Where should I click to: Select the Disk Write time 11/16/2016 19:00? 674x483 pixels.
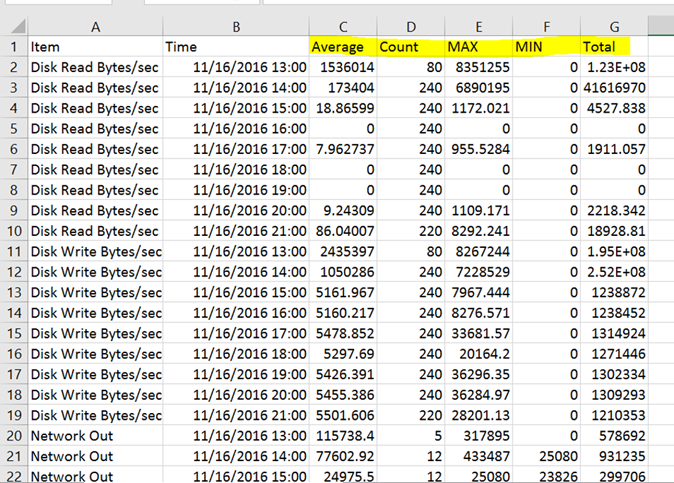click(236, 374)
